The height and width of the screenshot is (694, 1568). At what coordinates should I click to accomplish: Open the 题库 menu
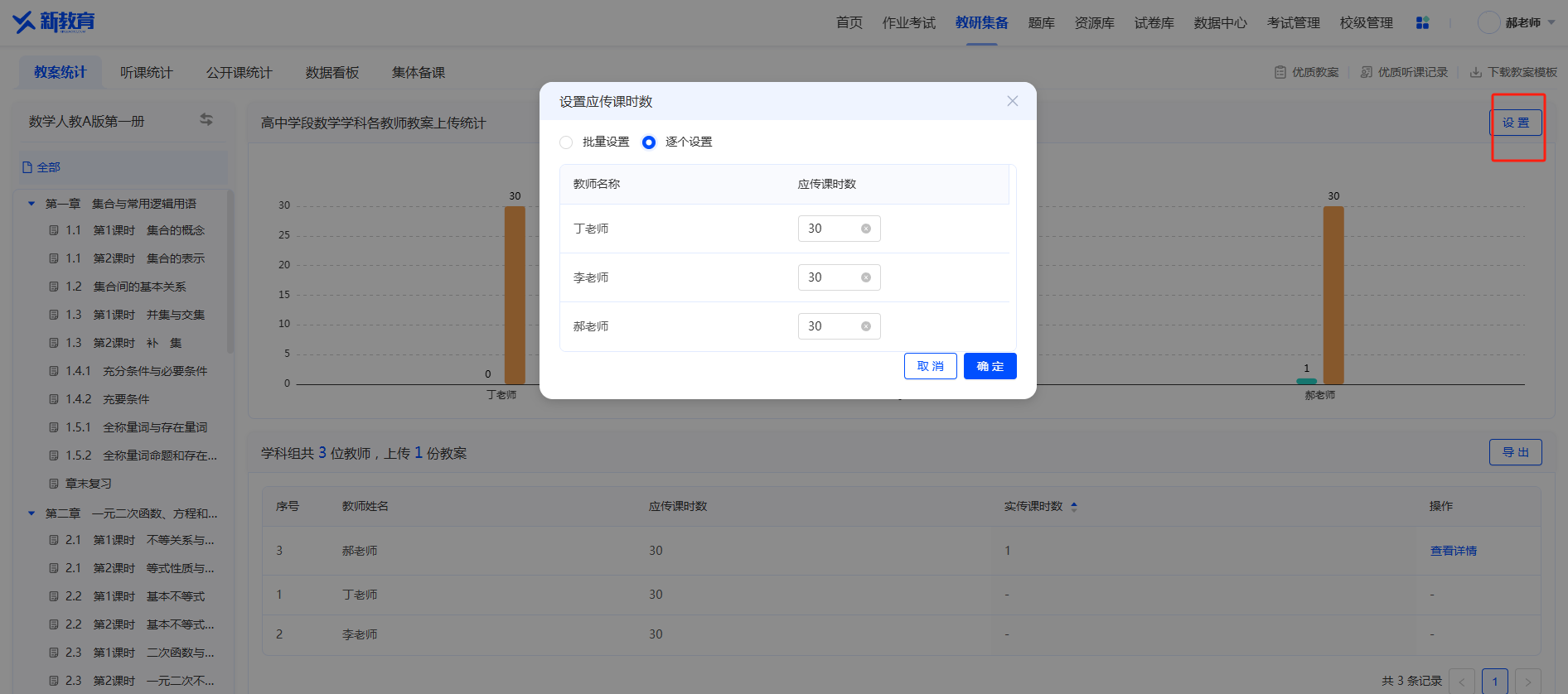coord(1042,22)
